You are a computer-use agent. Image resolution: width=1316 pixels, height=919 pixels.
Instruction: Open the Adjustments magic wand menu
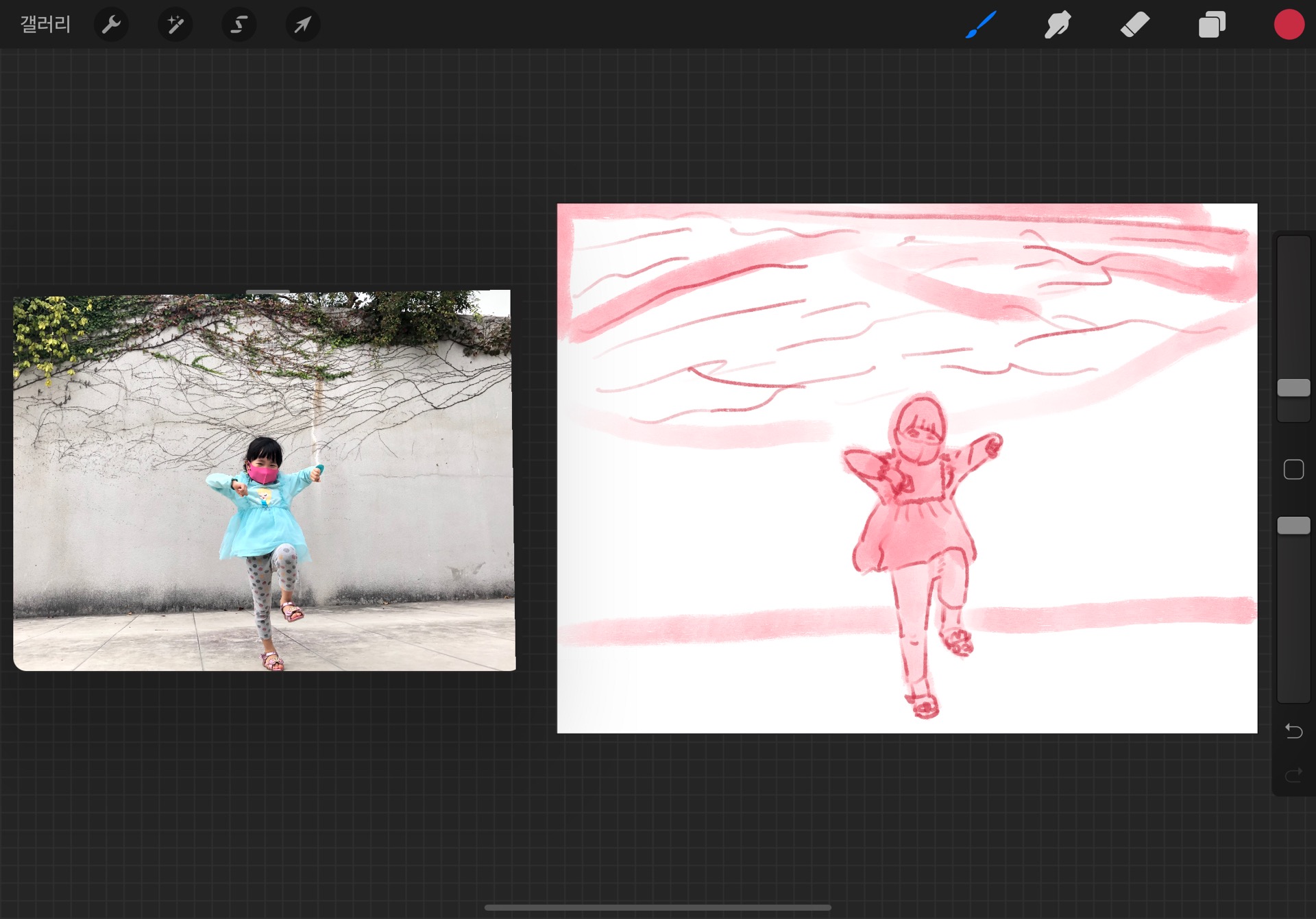175,25
